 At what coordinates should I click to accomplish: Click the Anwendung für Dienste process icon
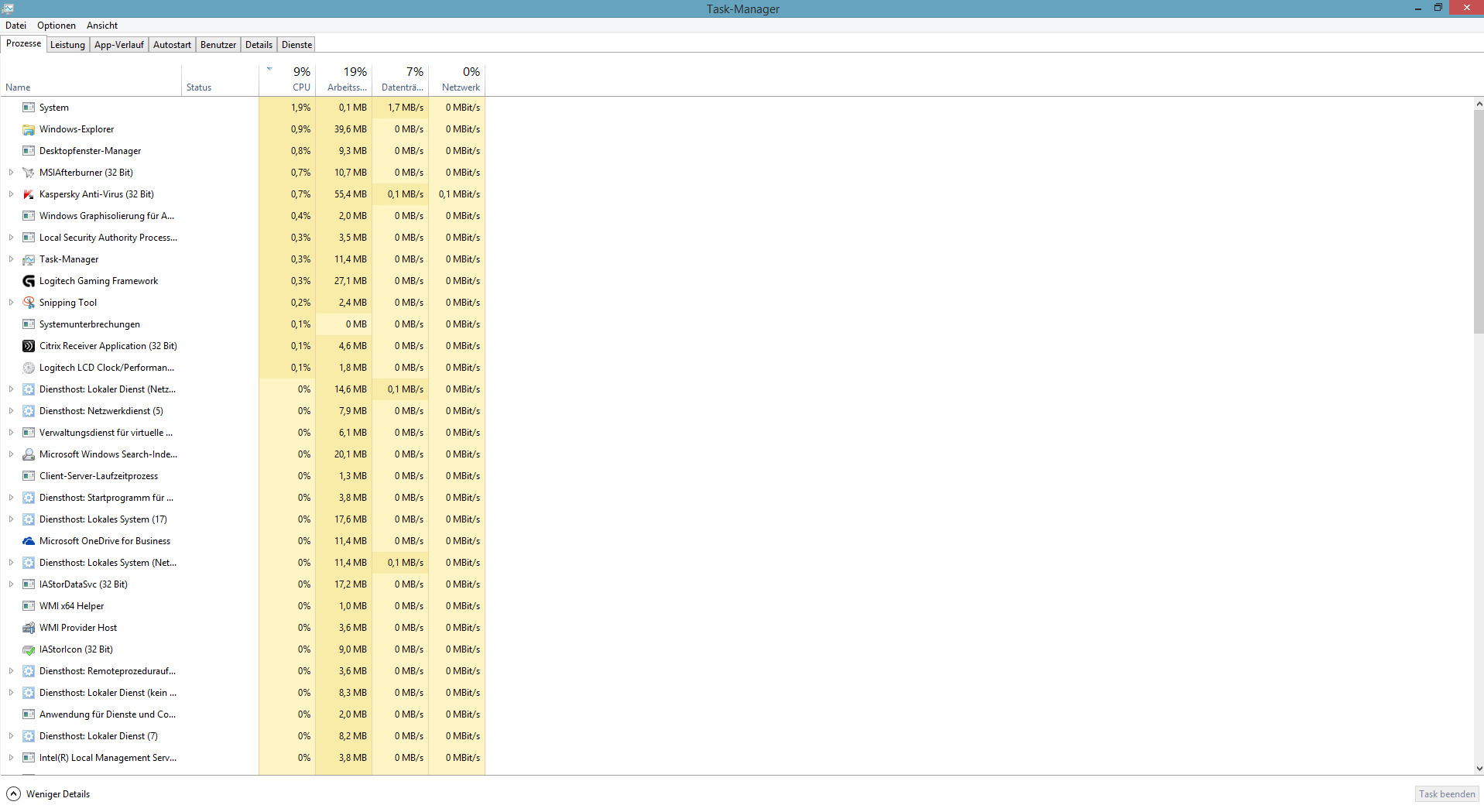tap(29, 714)
